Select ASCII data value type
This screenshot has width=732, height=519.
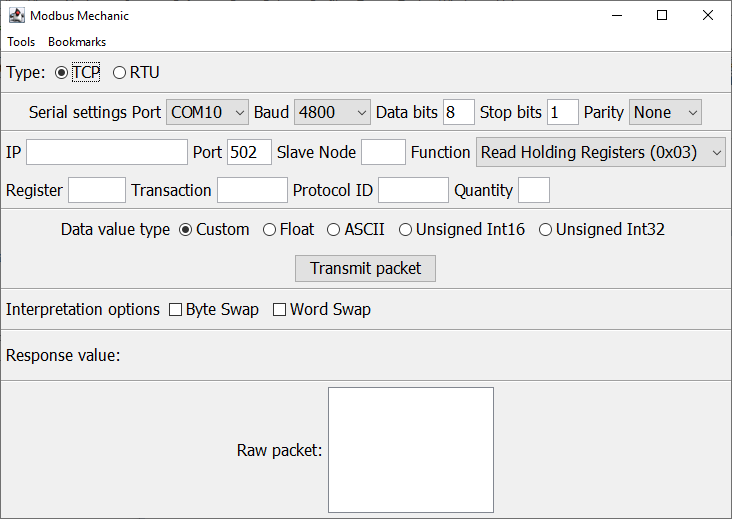(x=333, y=230)
